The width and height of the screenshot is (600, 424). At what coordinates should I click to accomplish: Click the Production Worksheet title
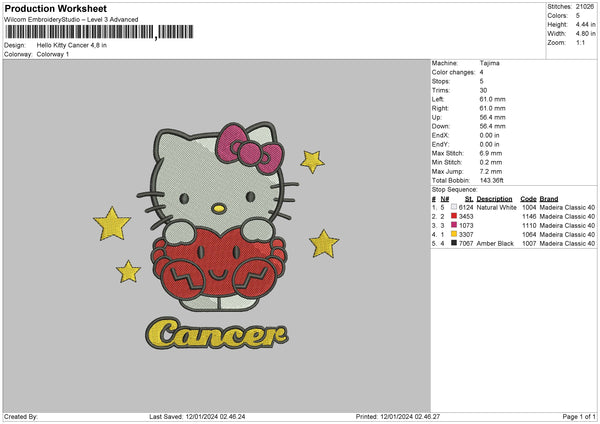55,9
